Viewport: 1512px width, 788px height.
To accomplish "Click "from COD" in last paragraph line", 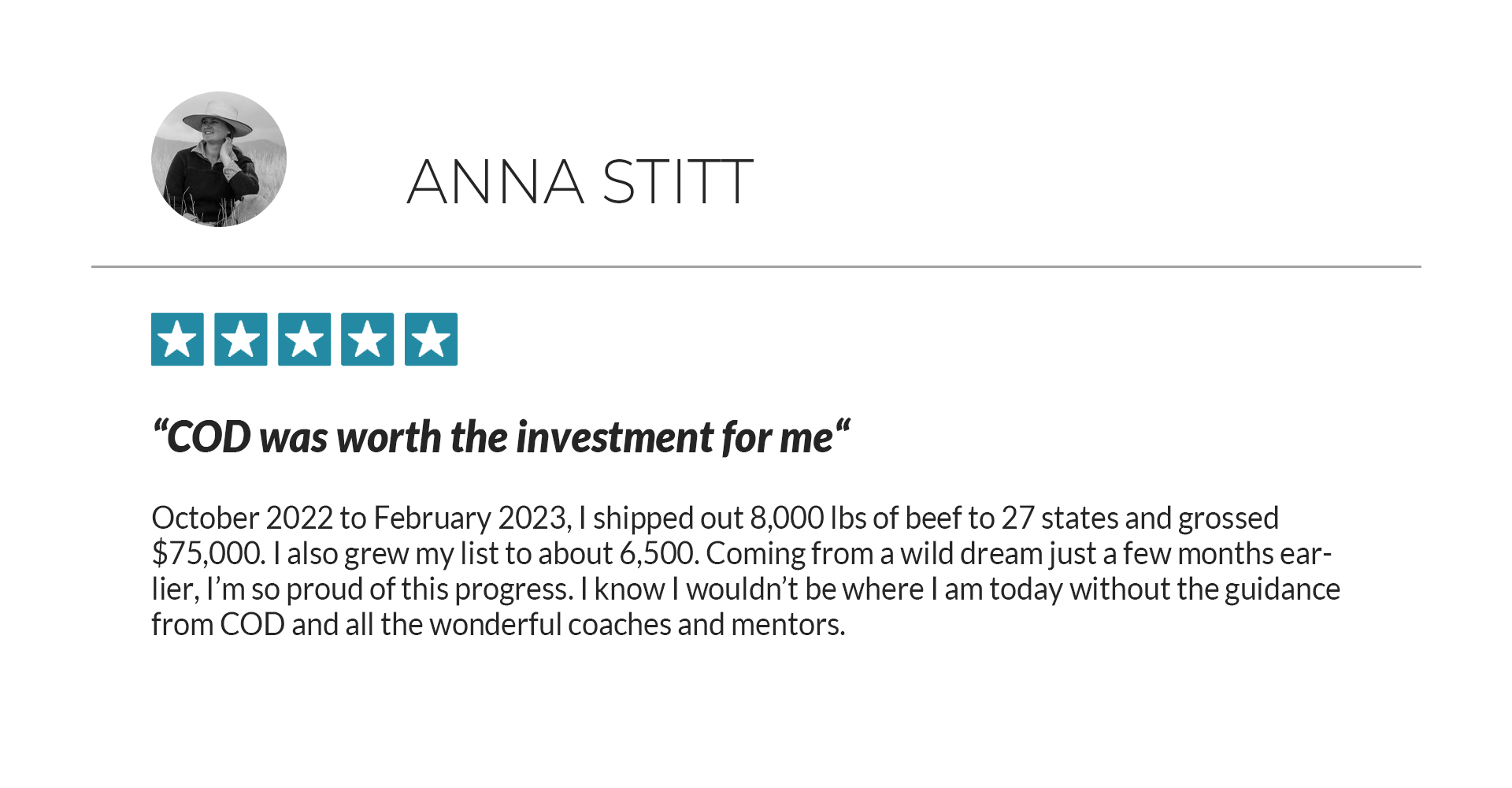I will (x=218, y=624).
